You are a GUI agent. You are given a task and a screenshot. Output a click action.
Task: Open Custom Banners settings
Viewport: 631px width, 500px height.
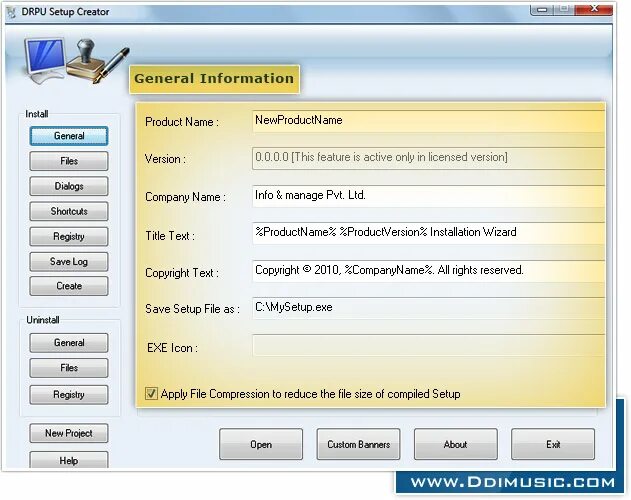click(358, 444)
